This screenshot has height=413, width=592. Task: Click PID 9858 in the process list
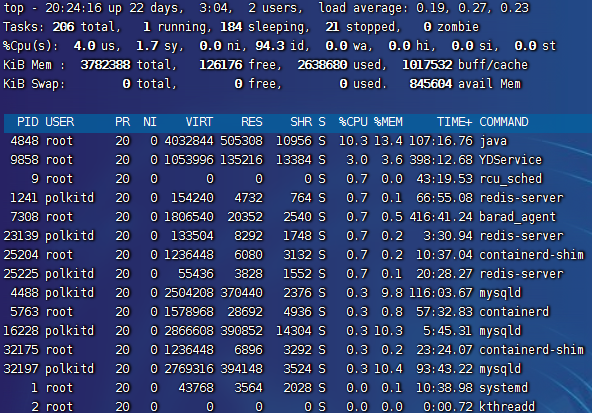(25, 160)
